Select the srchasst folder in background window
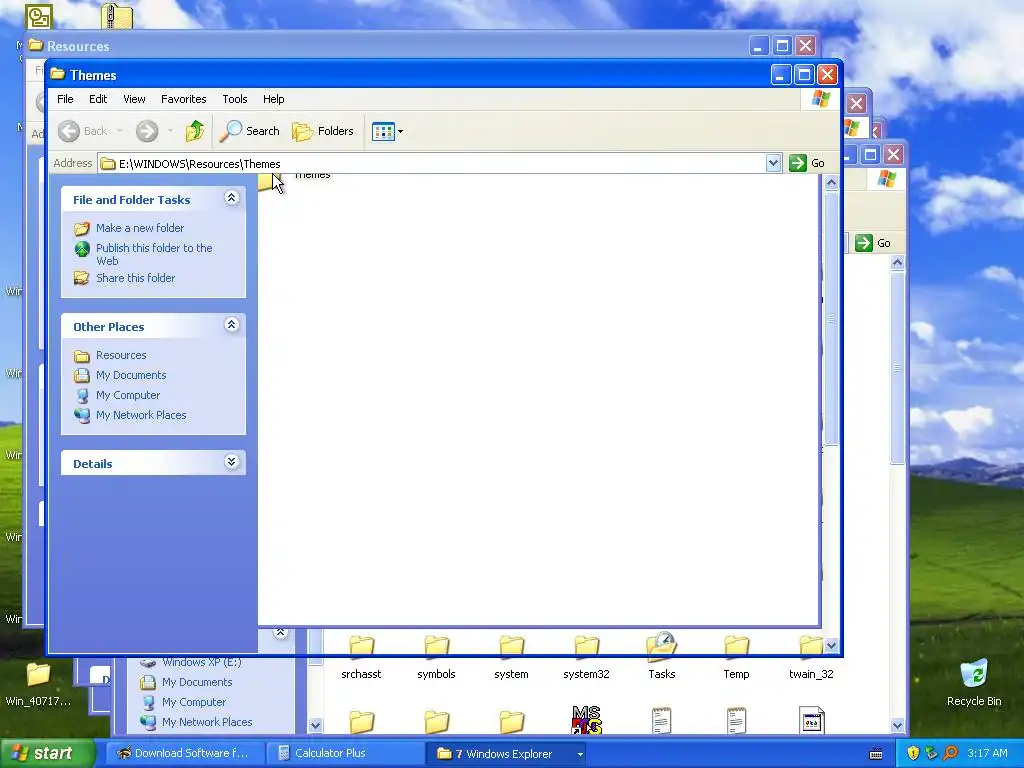This screenshot has height=768, width=1024. click(x=361, y=658)
